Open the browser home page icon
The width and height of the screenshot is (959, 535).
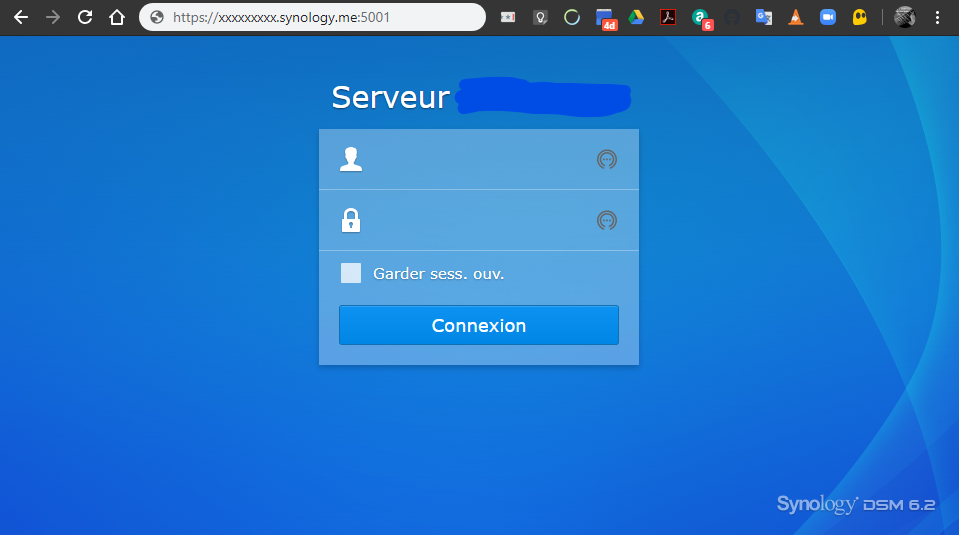pos(117,17)
